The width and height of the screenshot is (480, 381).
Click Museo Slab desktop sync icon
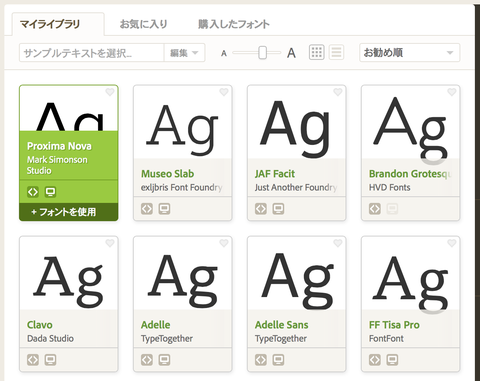[164, 209]
